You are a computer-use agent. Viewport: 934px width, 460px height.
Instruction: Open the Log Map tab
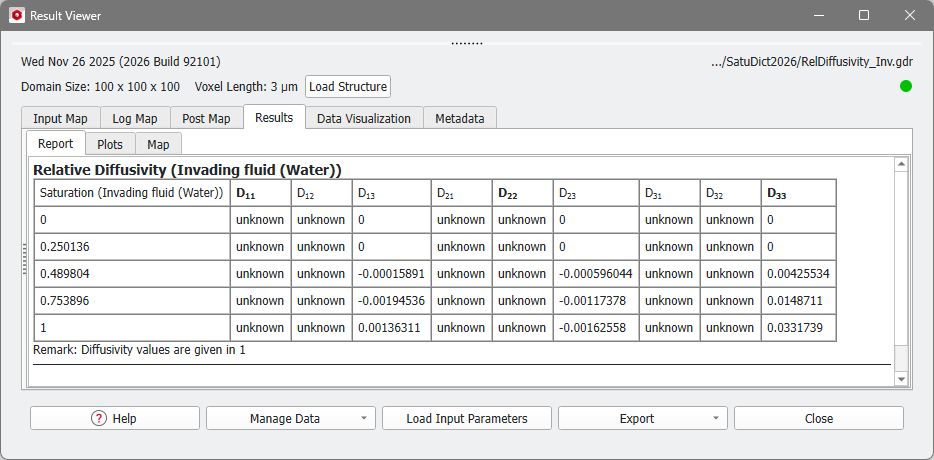[134, 118]
